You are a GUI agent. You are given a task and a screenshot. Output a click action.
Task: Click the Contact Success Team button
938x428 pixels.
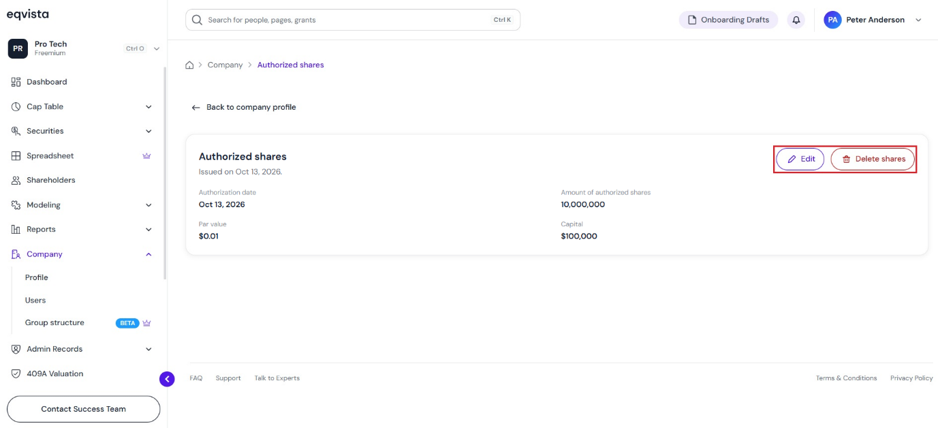point(84,409)
